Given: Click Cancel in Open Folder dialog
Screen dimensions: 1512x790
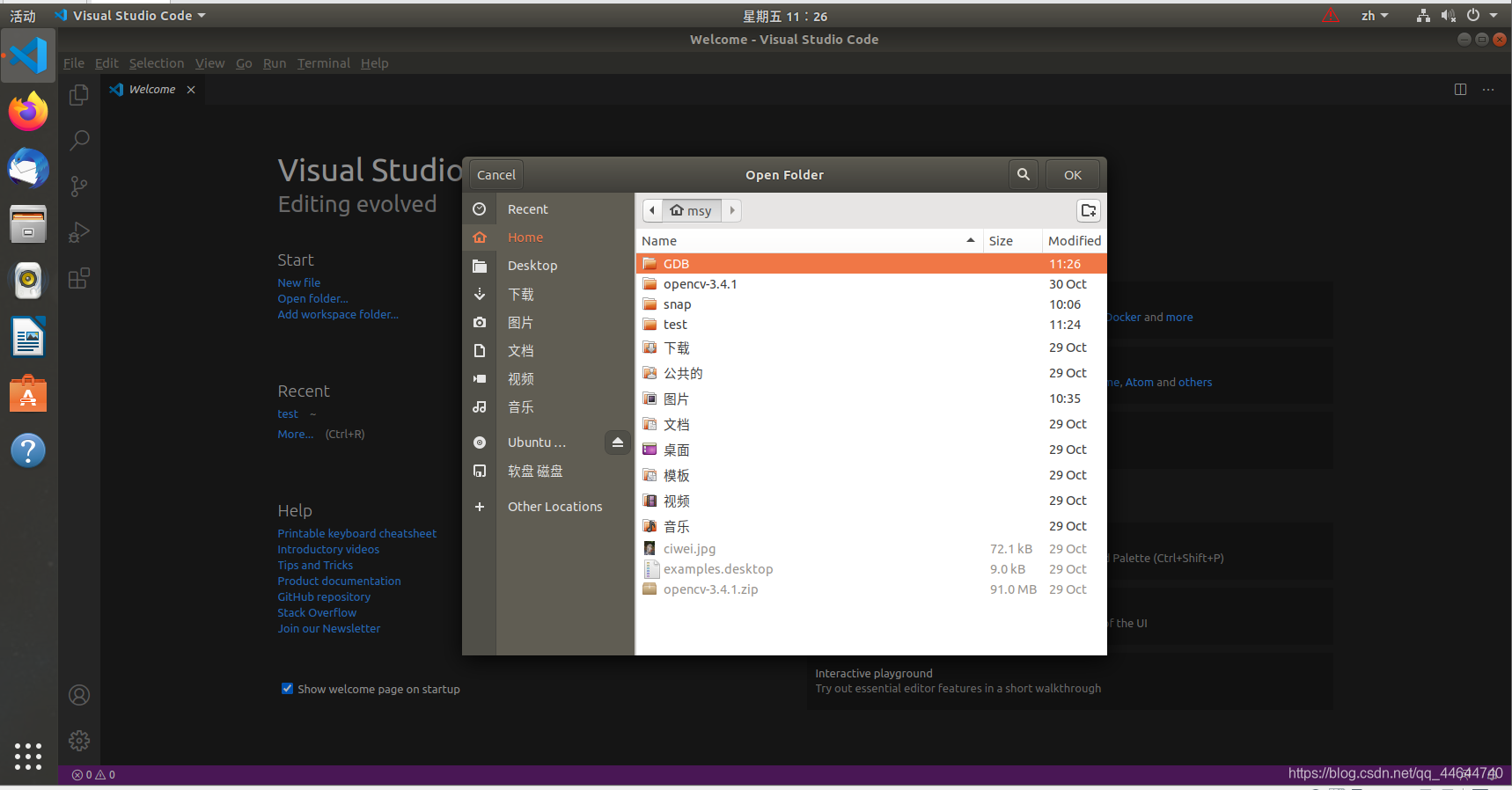Looking at the screenshot, I should click(x=496, y=174).
